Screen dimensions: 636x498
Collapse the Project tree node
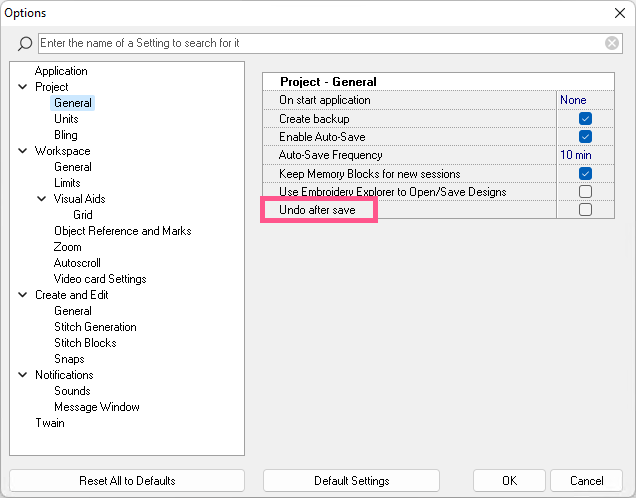pos(23,87)
